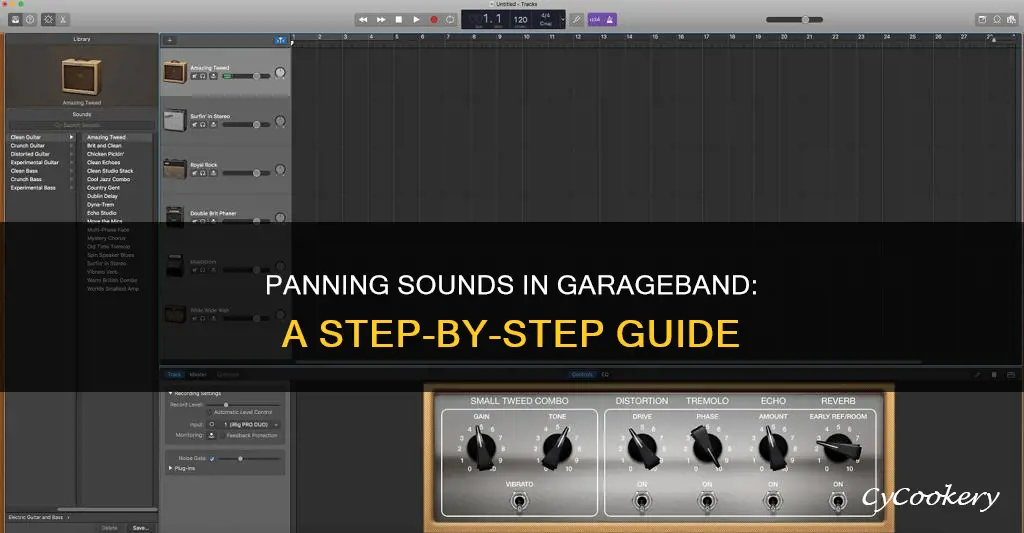
Task: Toggle the count-in 1234 button
Action: 595,20
